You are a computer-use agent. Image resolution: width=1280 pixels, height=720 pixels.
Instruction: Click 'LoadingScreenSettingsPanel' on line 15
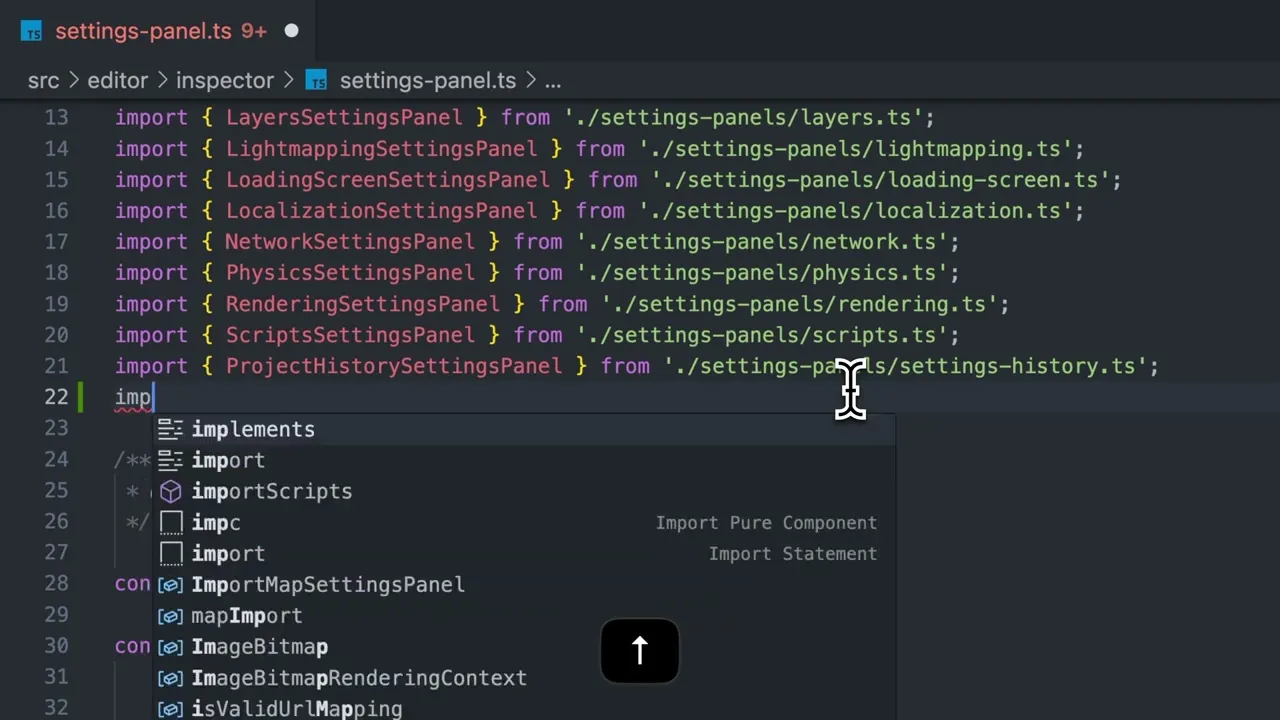point(387,179)
